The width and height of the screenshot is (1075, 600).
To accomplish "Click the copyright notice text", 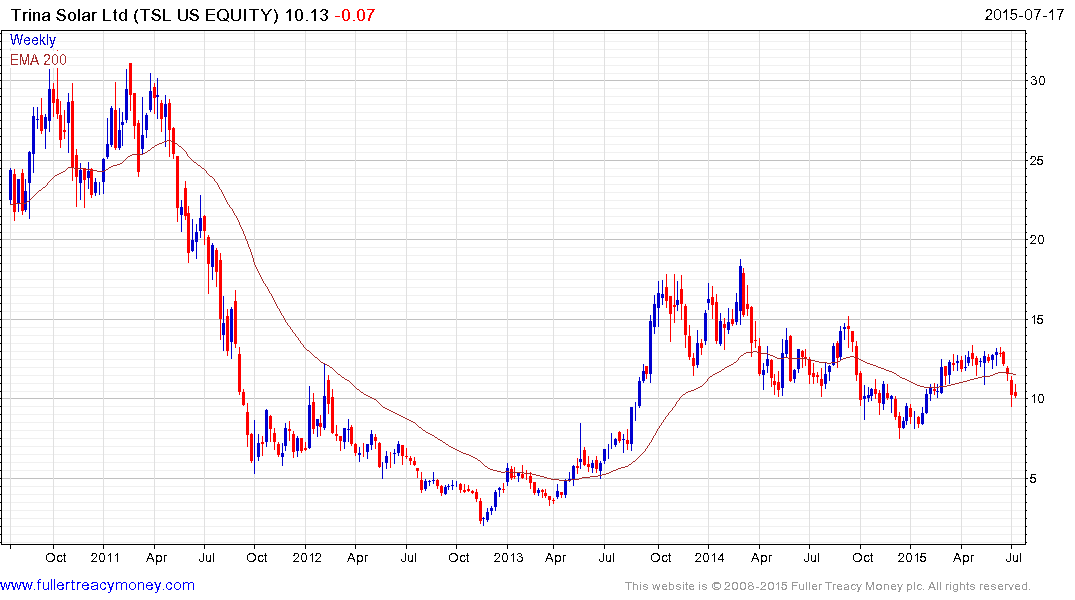I will click(x=828, y=586).
